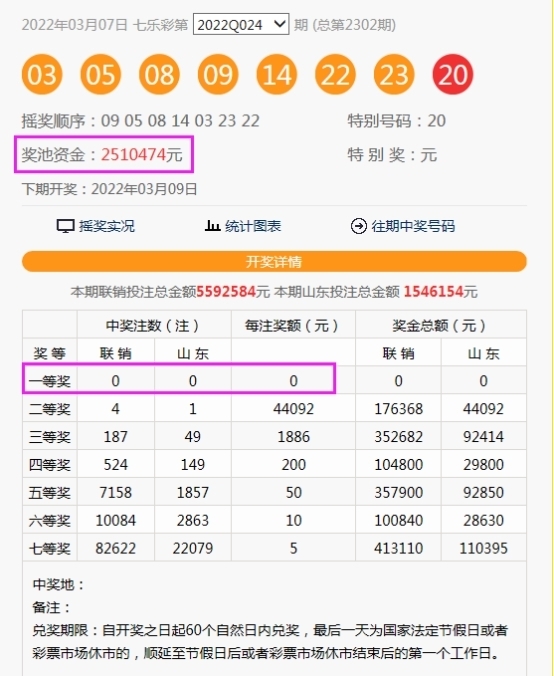Click seventh prize joint count 82622
This screenshot has width=554, height=676.
(116, 548)
